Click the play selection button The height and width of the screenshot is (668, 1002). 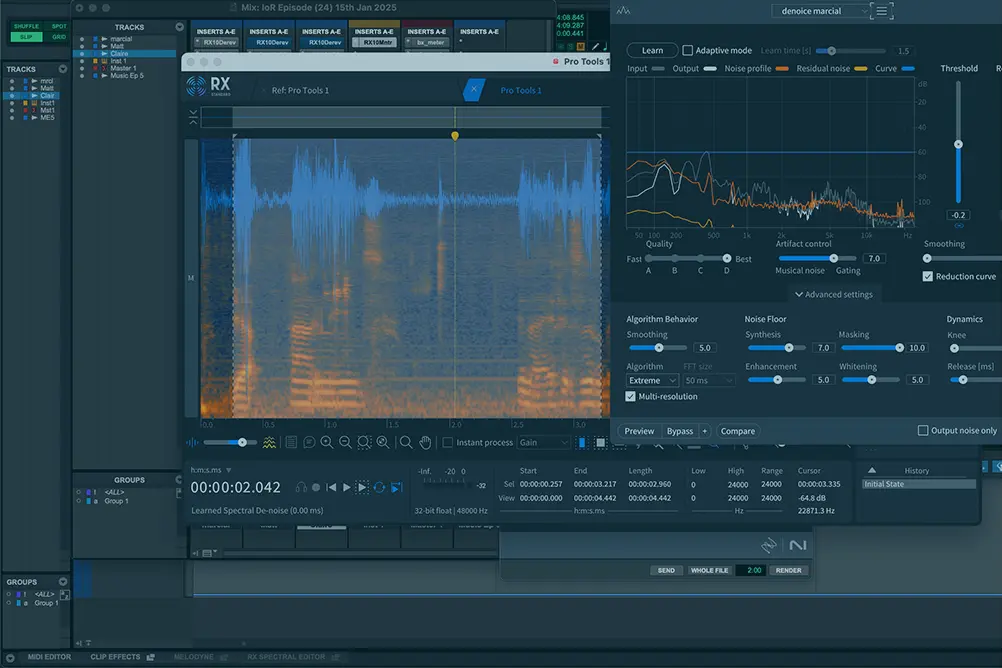(362, 487)
